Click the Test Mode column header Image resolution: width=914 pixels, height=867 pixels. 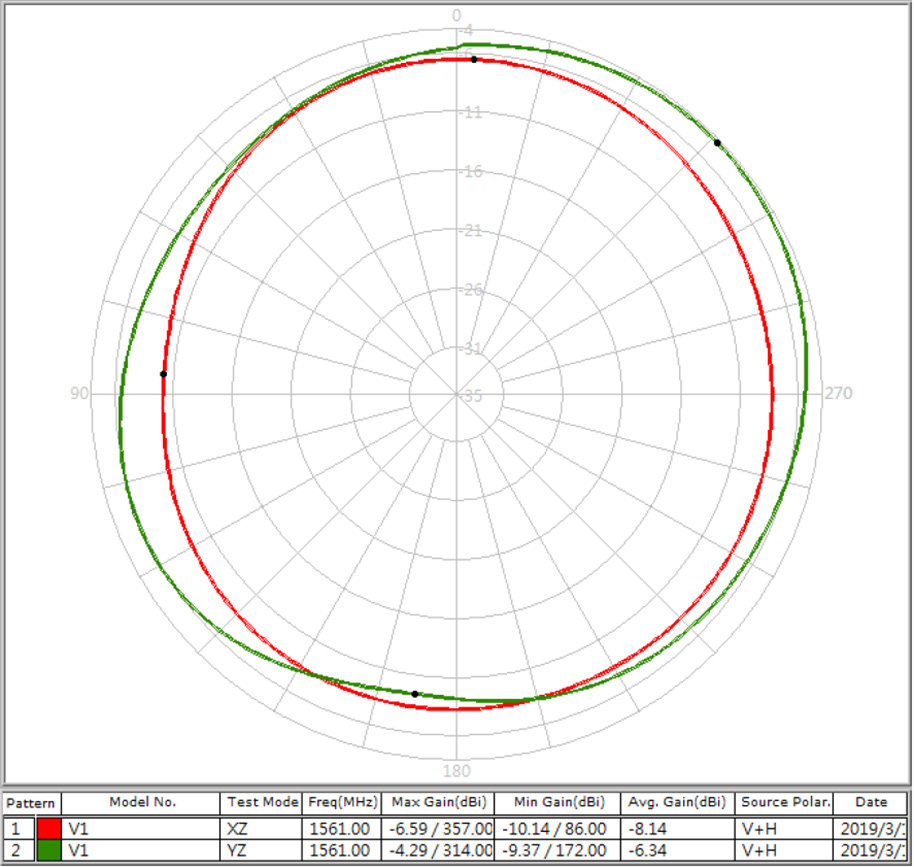262,802
